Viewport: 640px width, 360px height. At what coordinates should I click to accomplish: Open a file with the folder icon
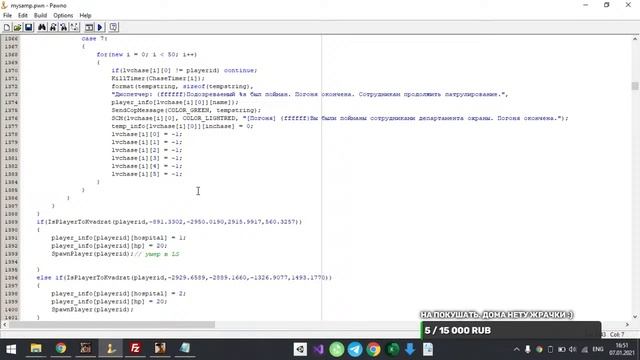pos(17,27)
